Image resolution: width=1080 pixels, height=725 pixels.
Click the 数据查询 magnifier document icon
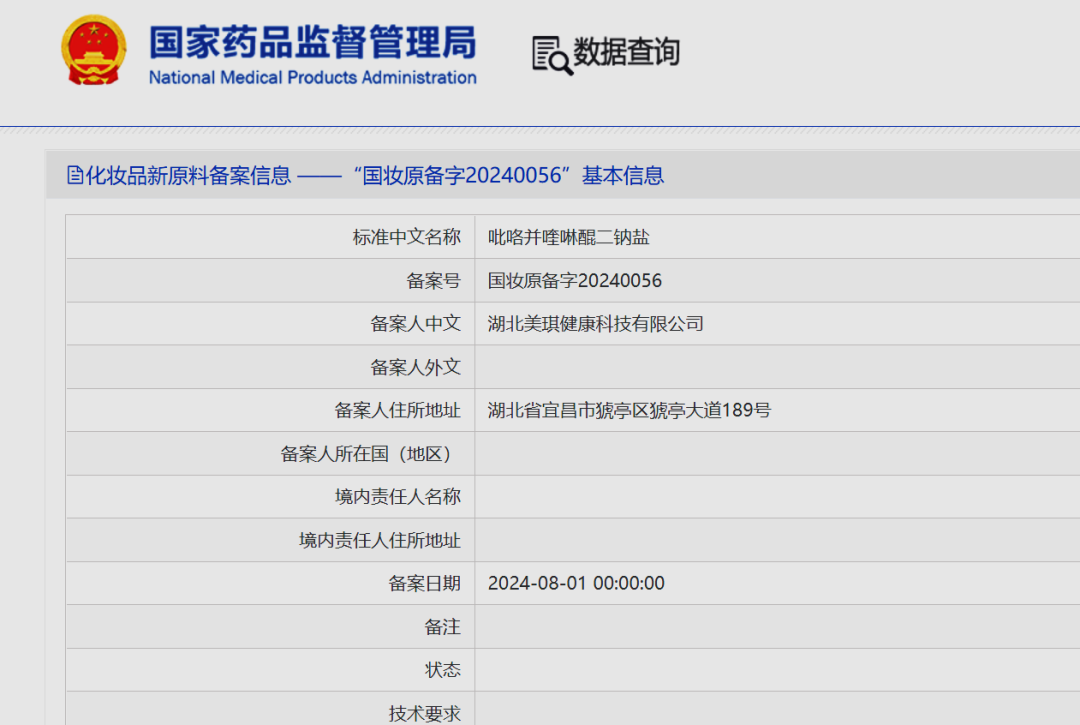pos(552,54)
